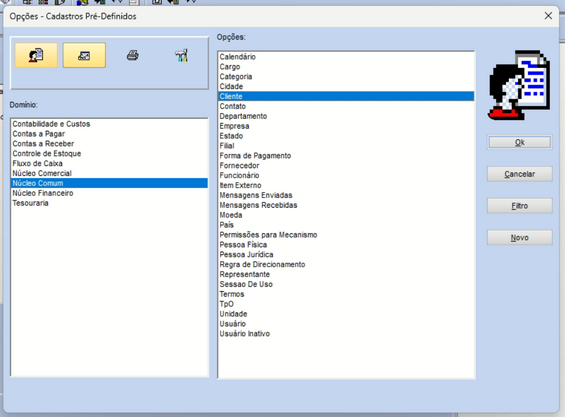This screenshot has height=417, width=565.
Task: Click the large person-with-document illustration
Action: pos(519,85)
